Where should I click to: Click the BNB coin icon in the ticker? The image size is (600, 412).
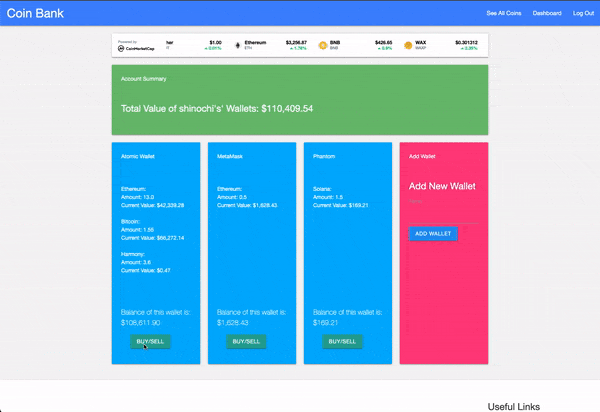point(323,46)
